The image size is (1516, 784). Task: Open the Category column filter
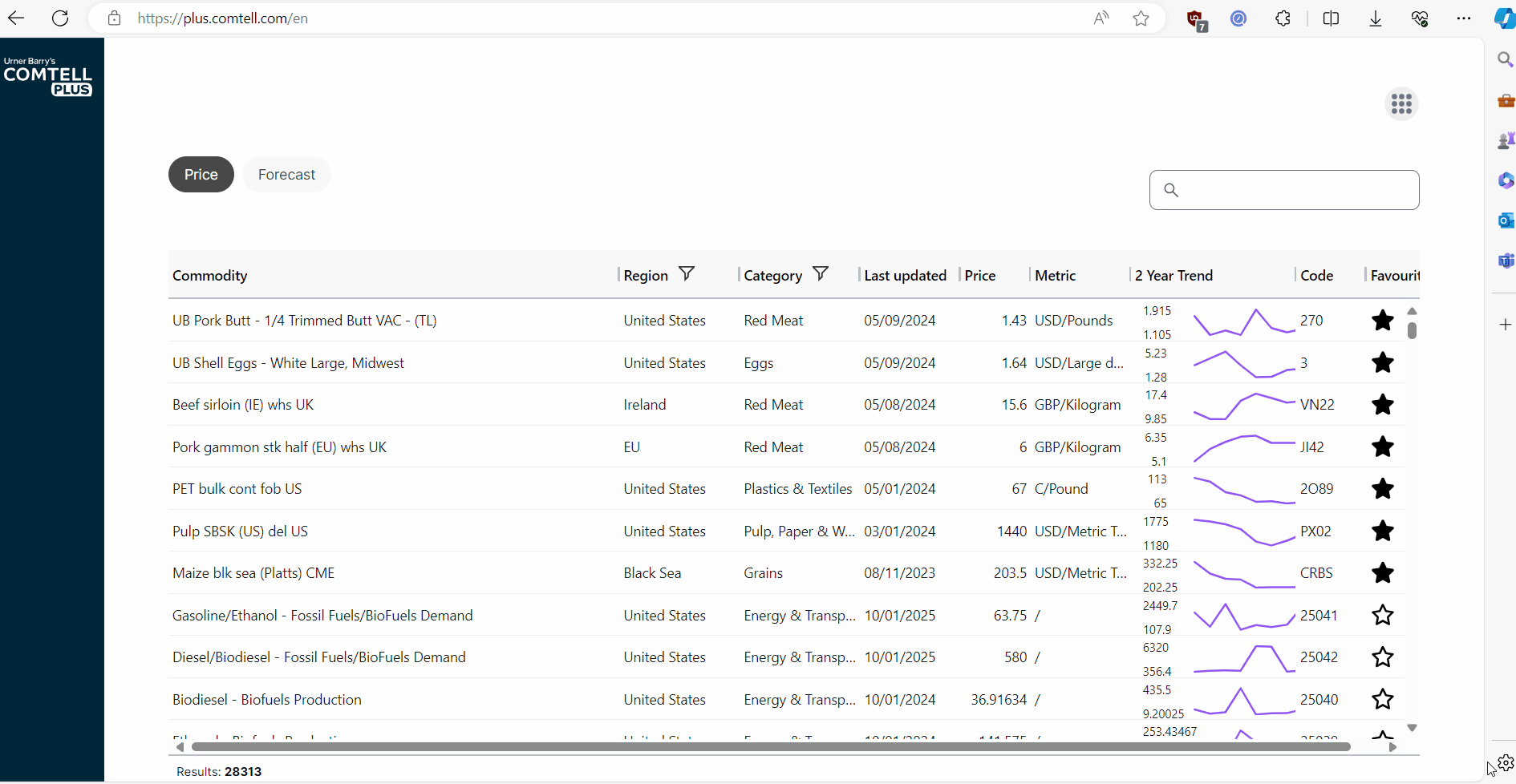pyautogui.click(x=821, y=274)
